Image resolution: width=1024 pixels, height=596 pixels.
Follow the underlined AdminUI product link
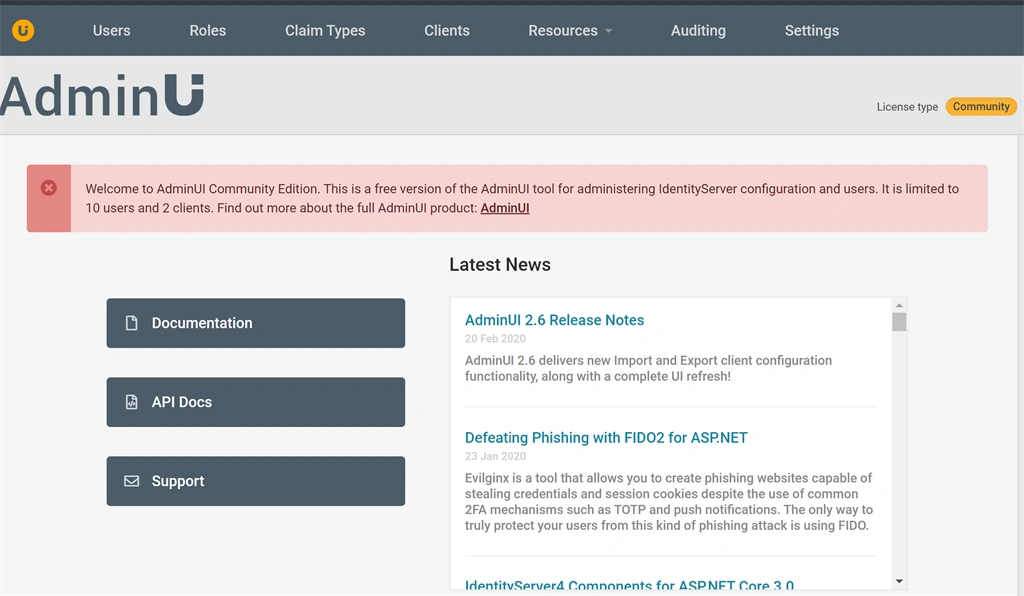505,208
